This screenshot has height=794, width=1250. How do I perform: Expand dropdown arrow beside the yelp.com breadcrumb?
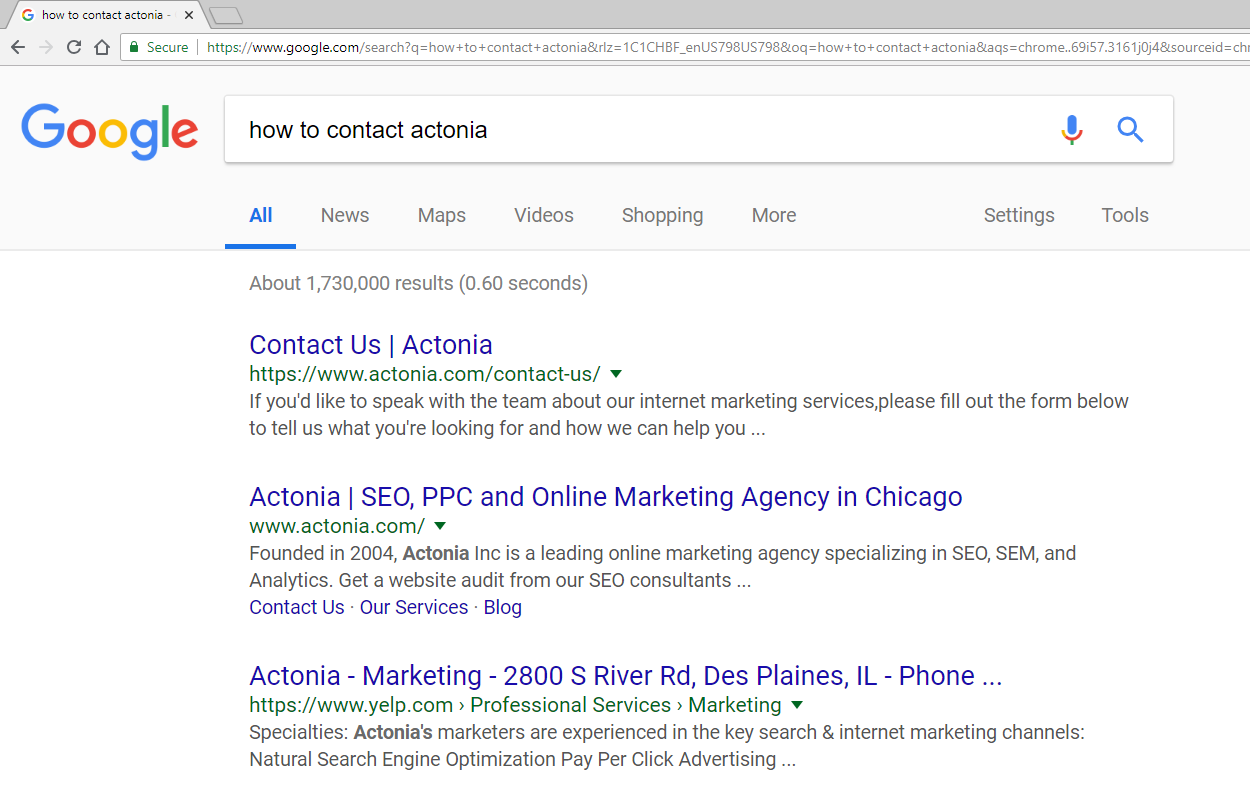pyautogui.click(x=797, y=704)
